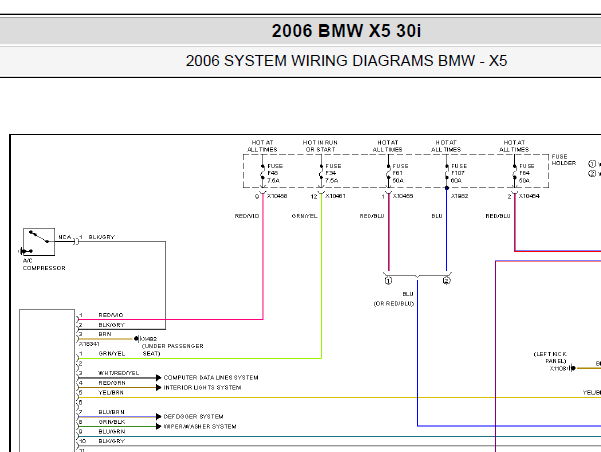The height and width of the screenshot is (452, 601).
Task: Click the ground symbol at X492
Action: coord(137,339)
